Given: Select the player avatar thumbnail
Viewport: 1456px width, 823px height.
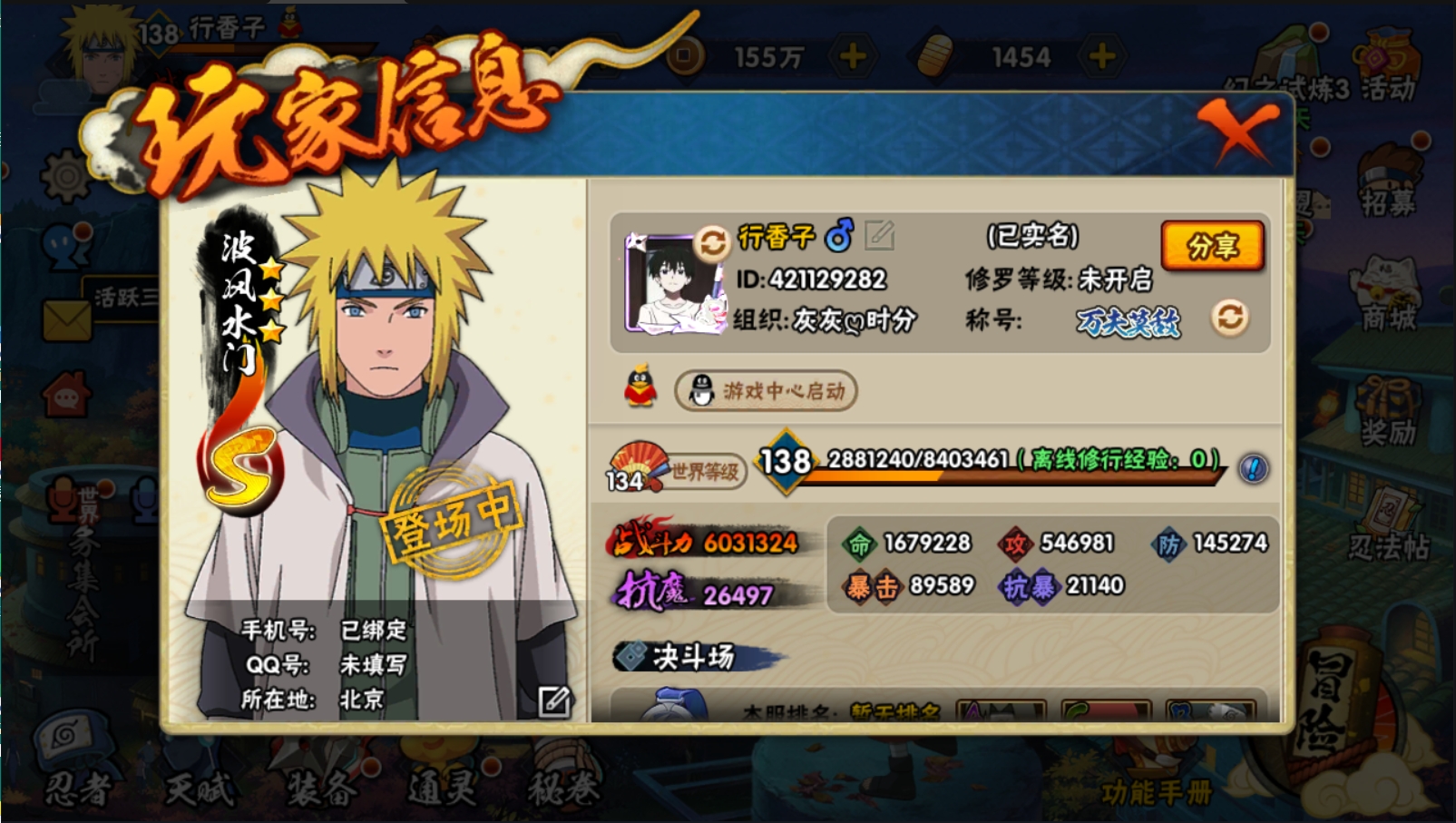Looking at the screenshot, I should (x=673, y=282).
